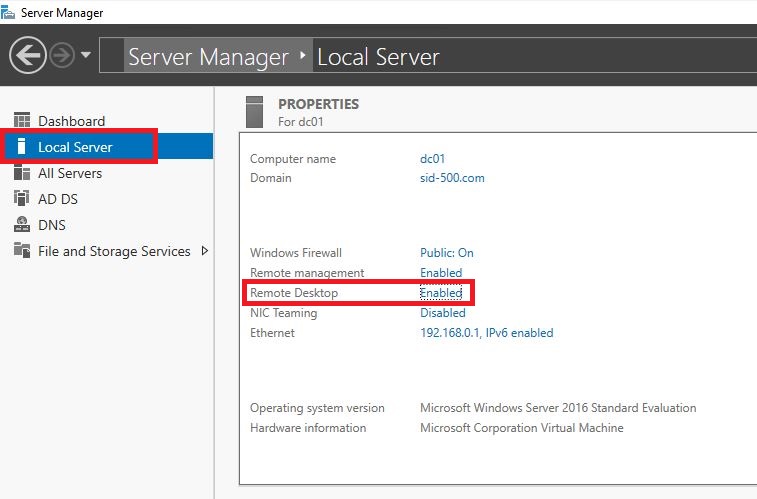The width and height of the screenshot is (757, 499).
Task: Click the NIC Teaming Disabled link
Action: [x=442, y=313]
